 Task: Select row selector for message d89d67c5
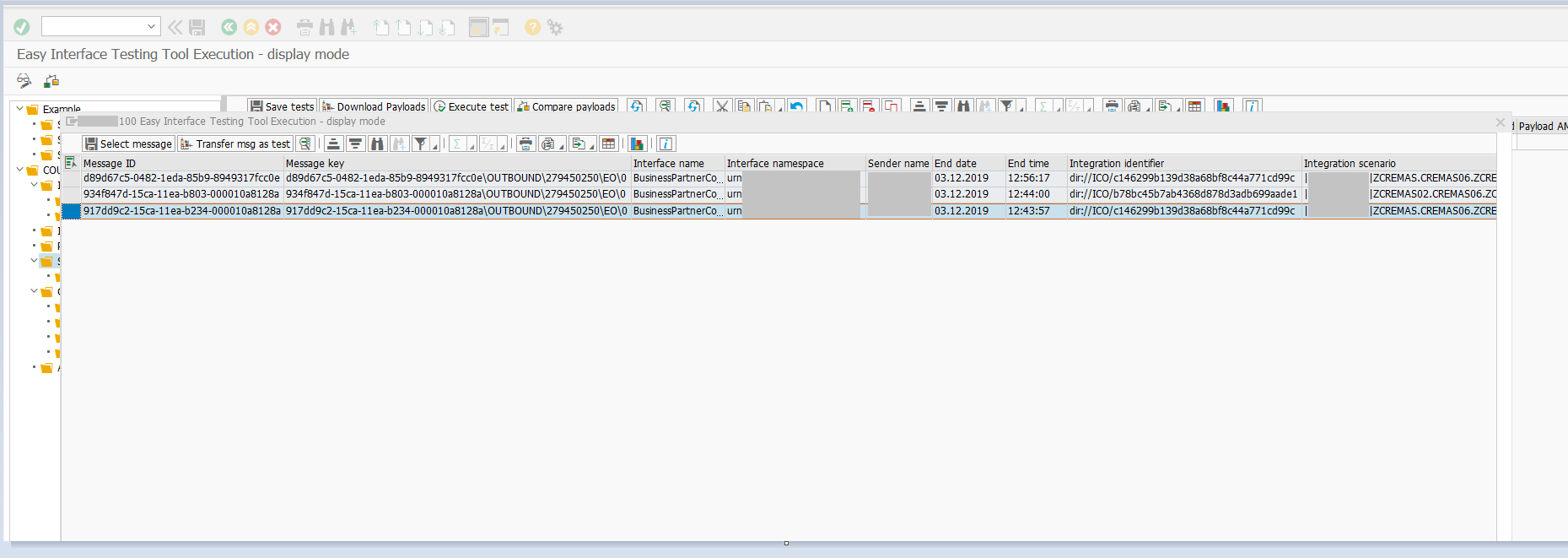point(71,178)
